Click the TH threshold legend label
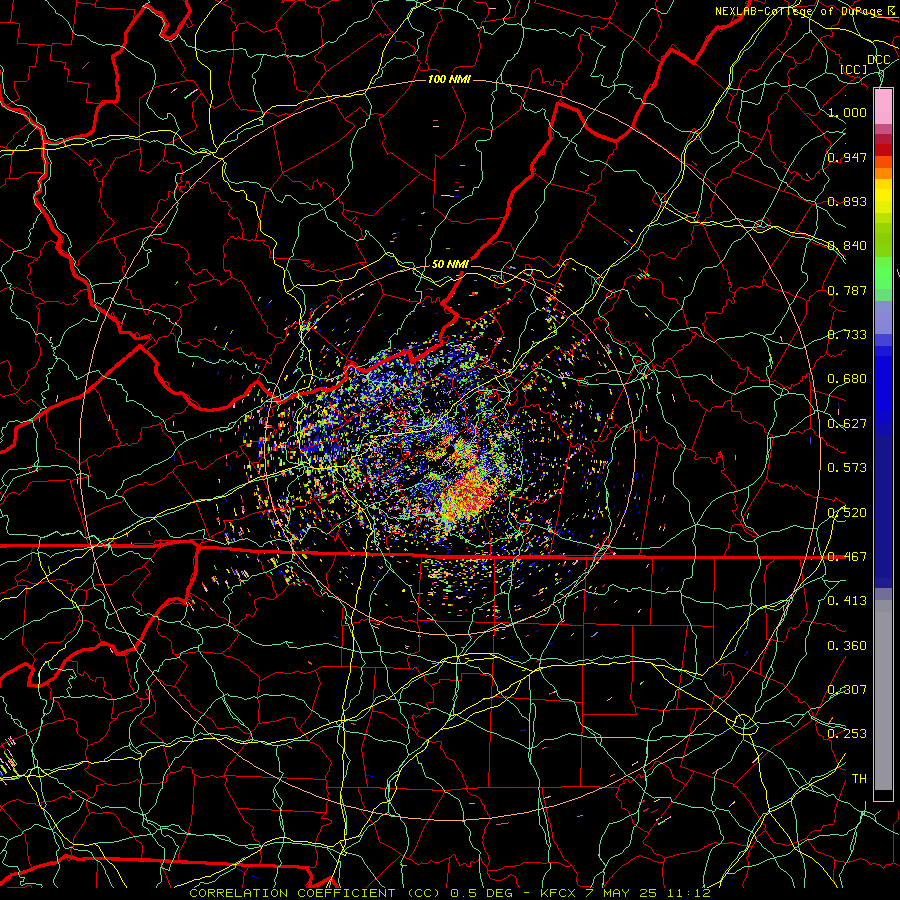Viewport: 900px width, 900px height. [859, 779]
